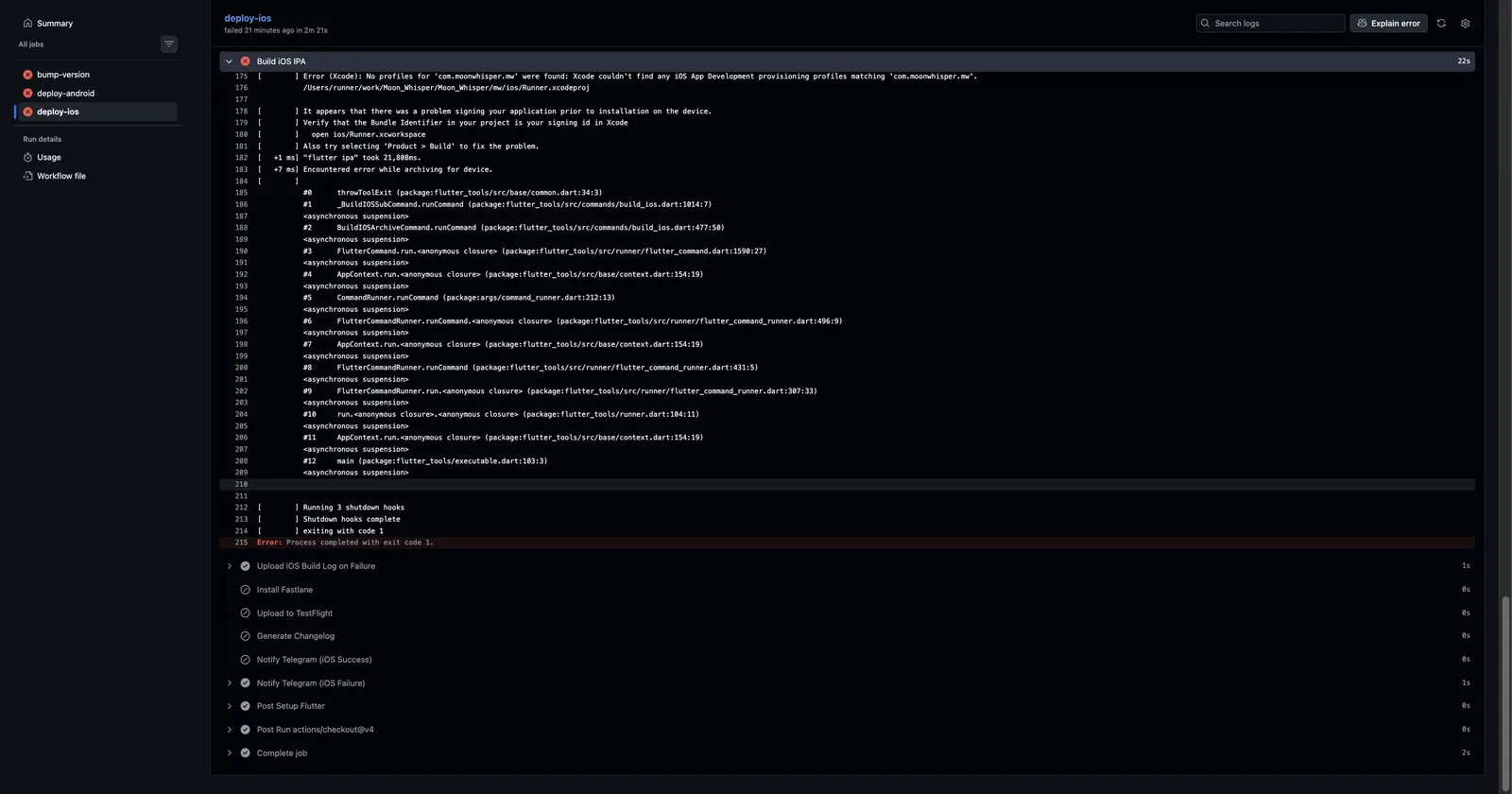Click the Workflow file icon

(27, 176)
